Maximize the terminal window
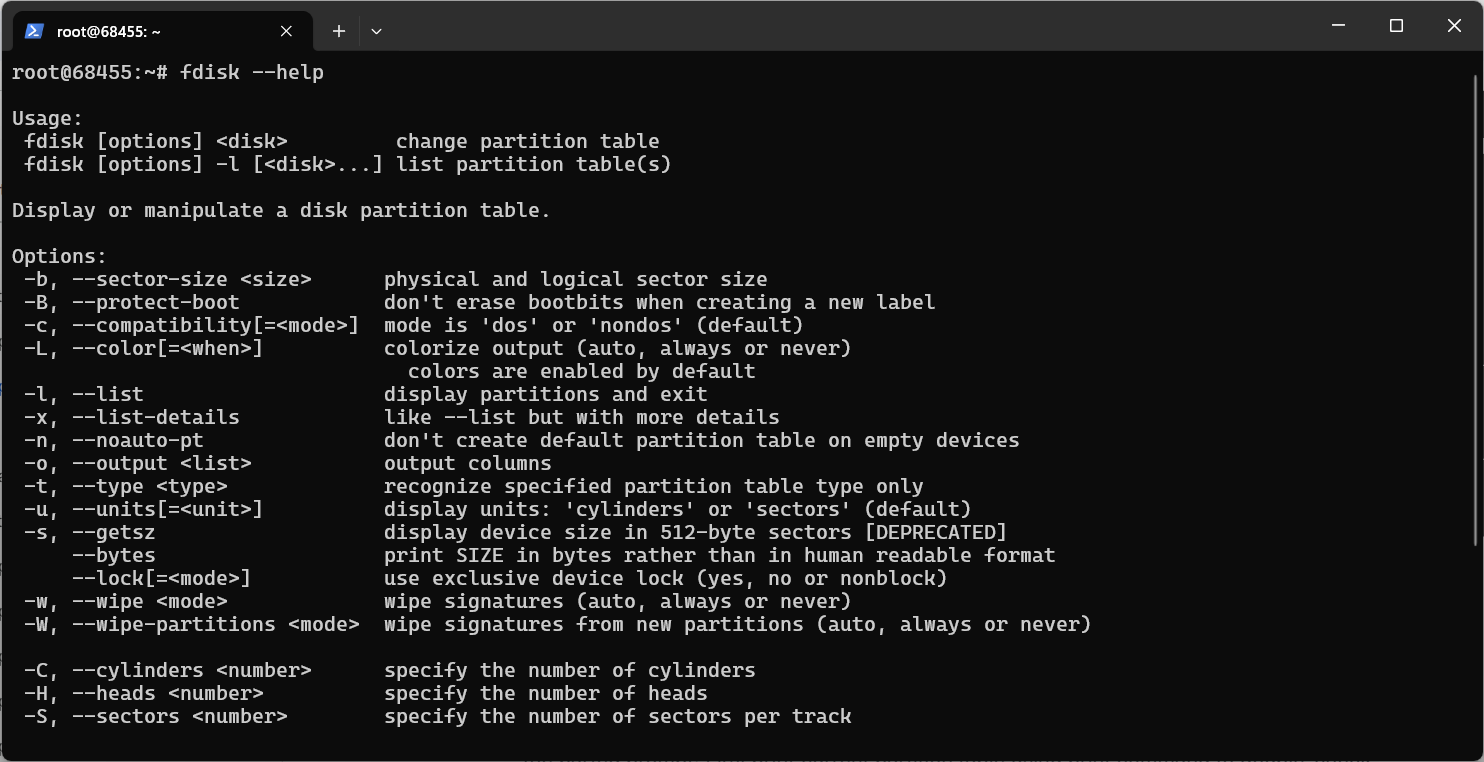This screenshot has width=1484, height=762. (x=1397, y=26)
